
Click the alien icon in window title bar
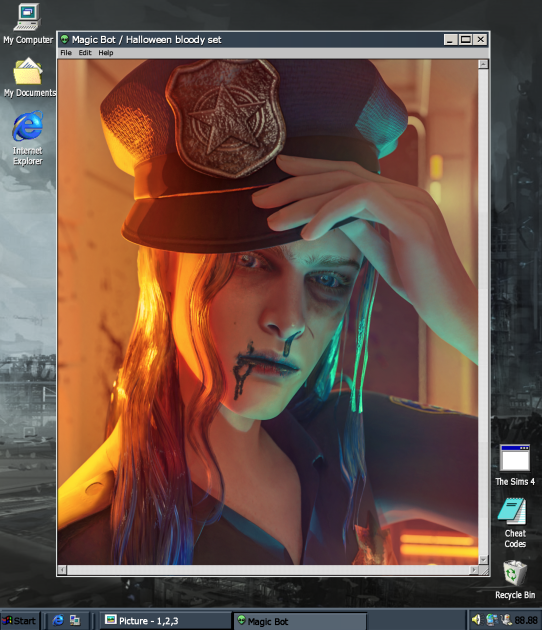click(x=64, y=39)
